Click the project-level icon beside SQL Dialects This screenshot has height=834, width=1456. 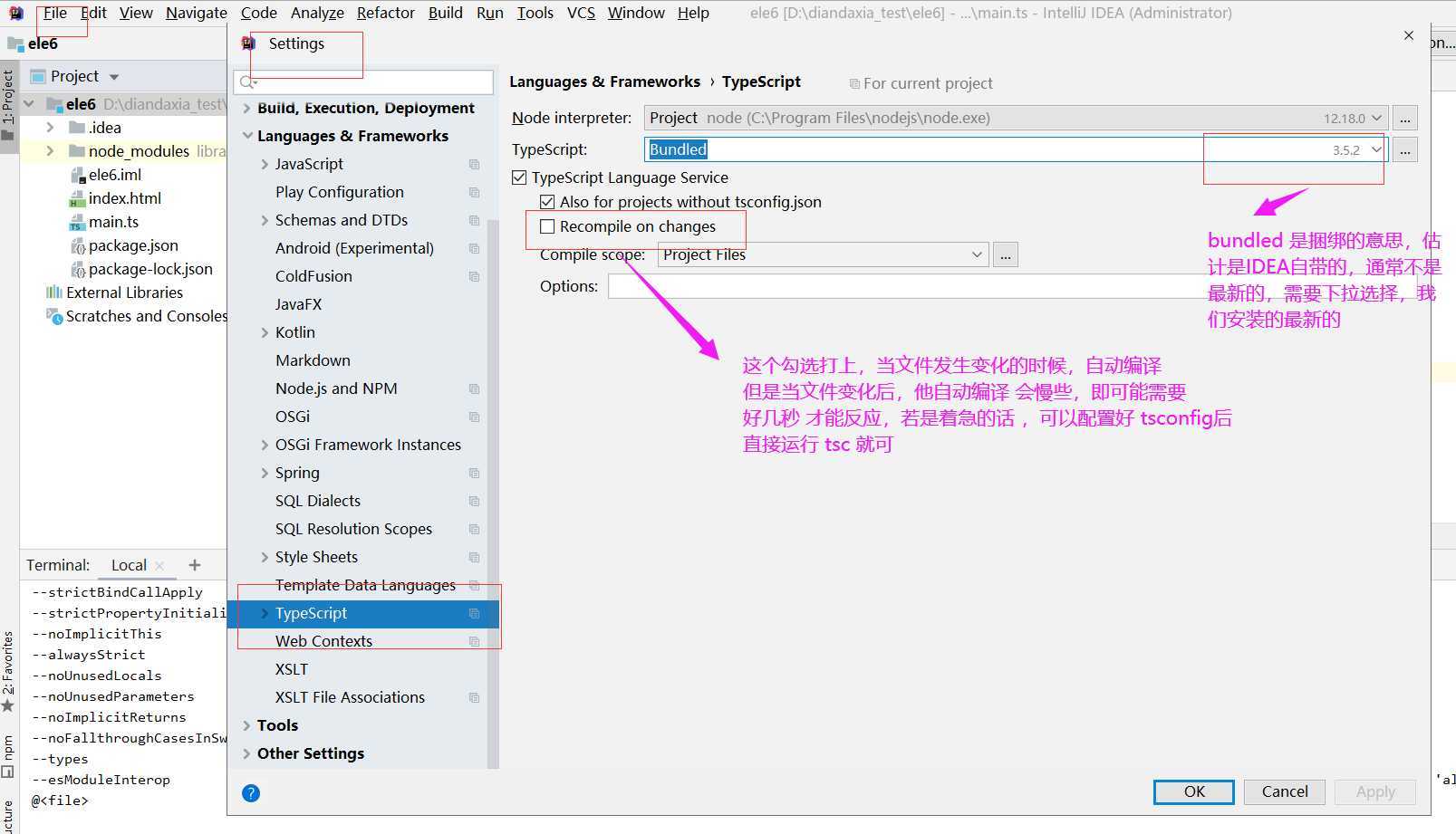coord(474,501)
